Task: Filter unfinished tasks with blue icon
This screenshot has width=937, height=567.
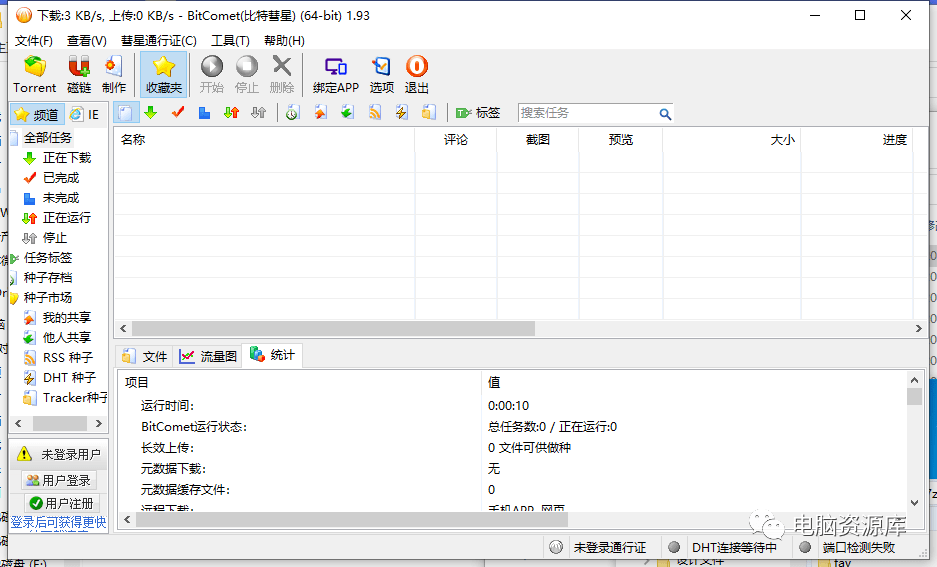Action: [204, 112]
